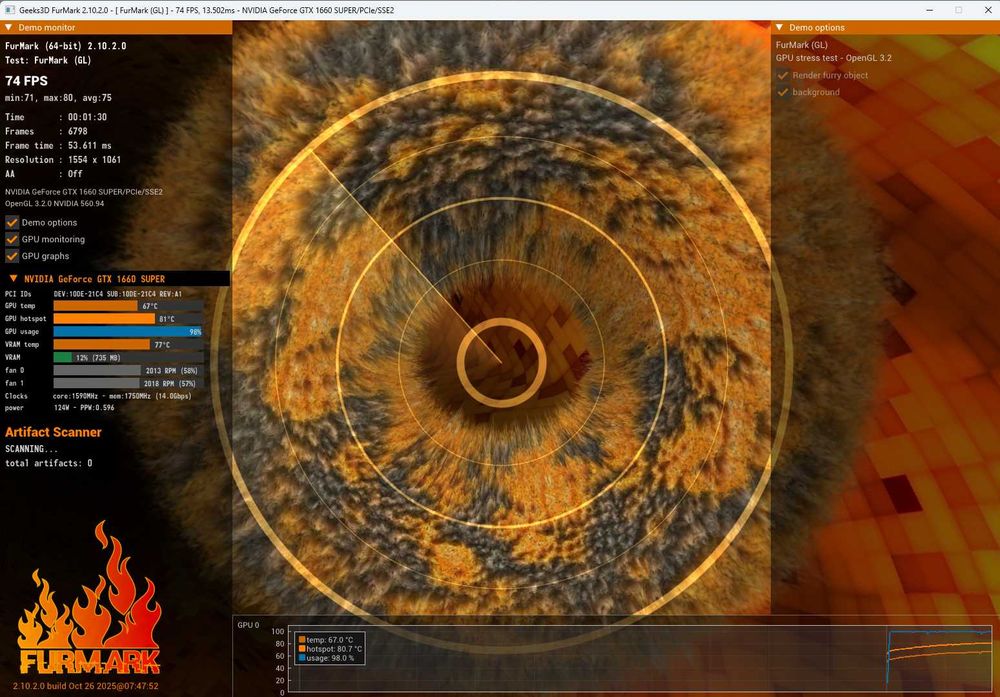Screen dimensions: 1000x697
Task: Click the FurMark flame logo
Action: [89, 598]
